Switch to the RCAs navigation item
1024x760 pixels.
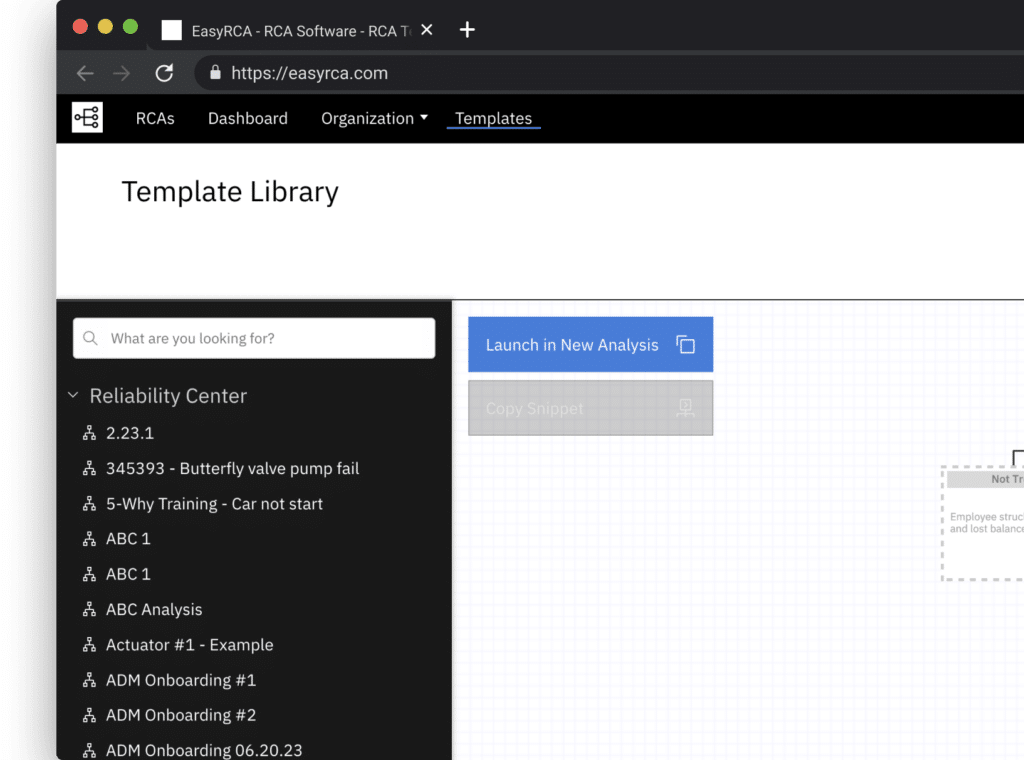(x=155, y=117)
